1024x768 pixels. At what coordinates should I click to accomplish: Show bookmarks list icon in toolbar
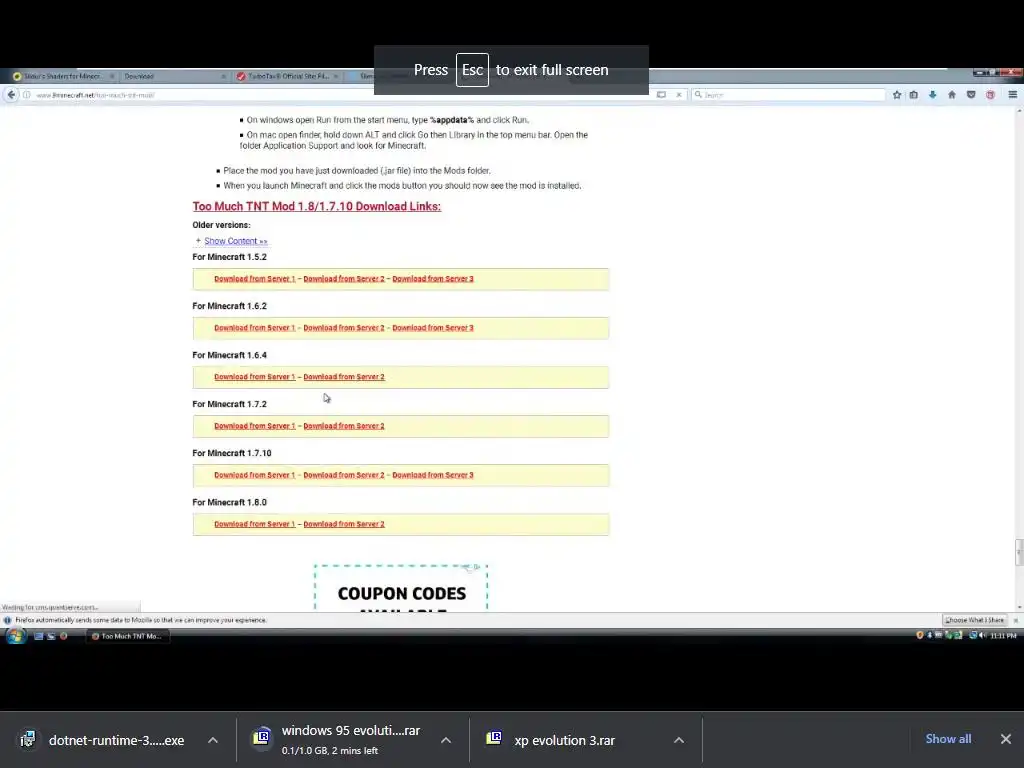(914, 95)
